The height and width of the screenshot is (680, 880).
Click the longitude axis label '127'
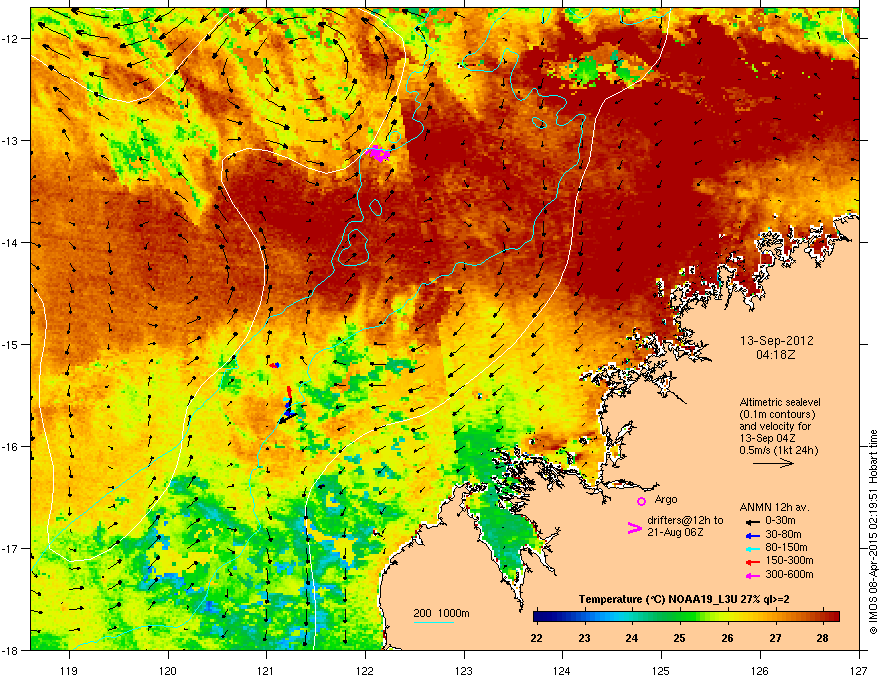[859, 670]
